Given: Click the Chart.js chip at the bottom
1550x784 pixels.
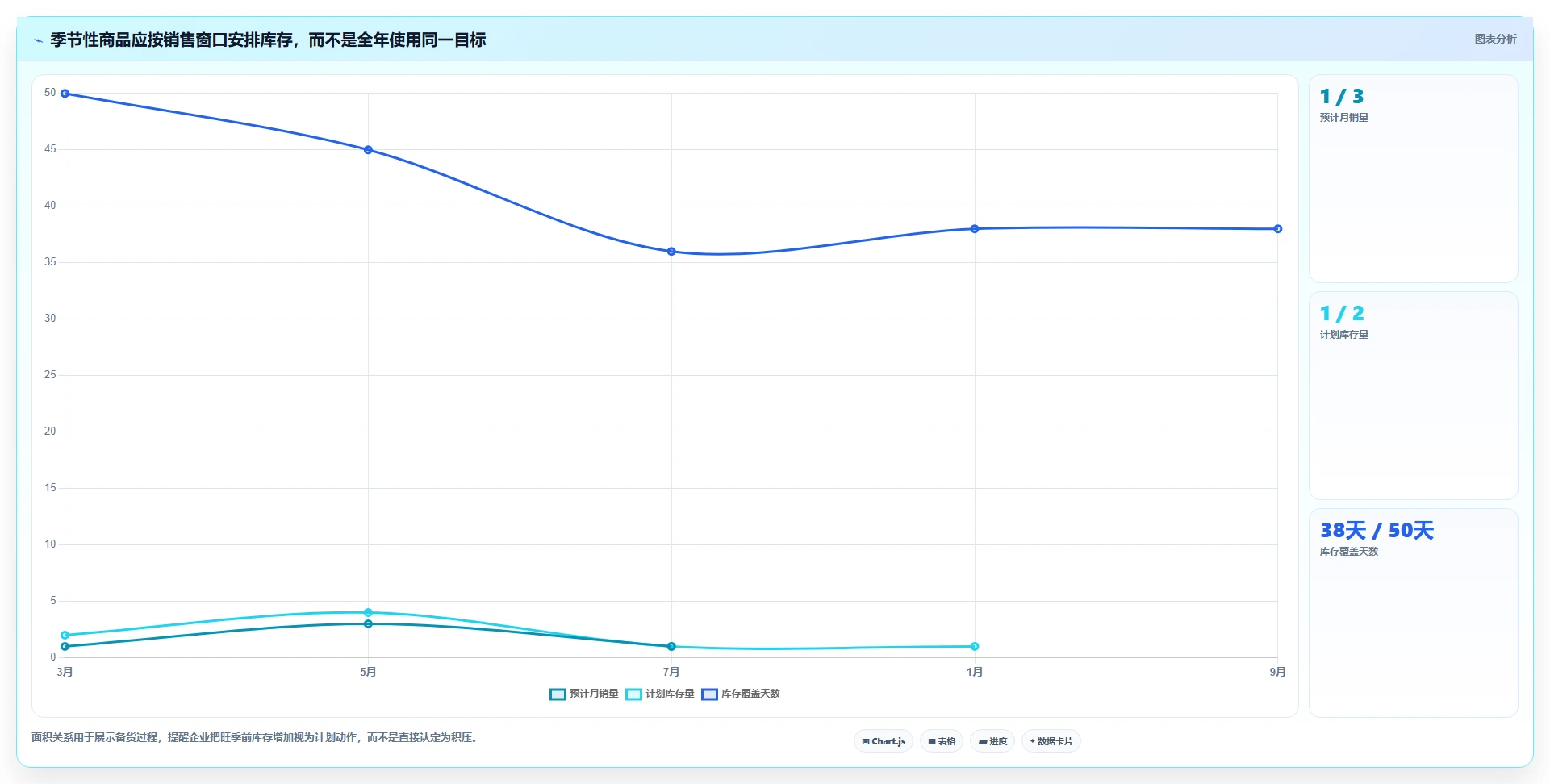Looking at the screenshot, I should tap(884, 741).
